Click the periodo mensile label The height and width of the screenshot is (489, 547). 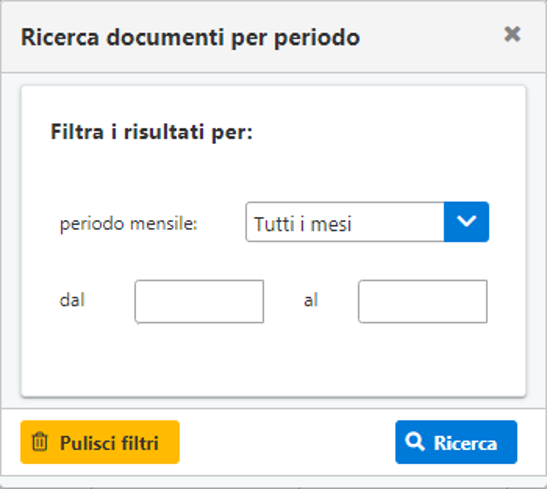point(129,224)
